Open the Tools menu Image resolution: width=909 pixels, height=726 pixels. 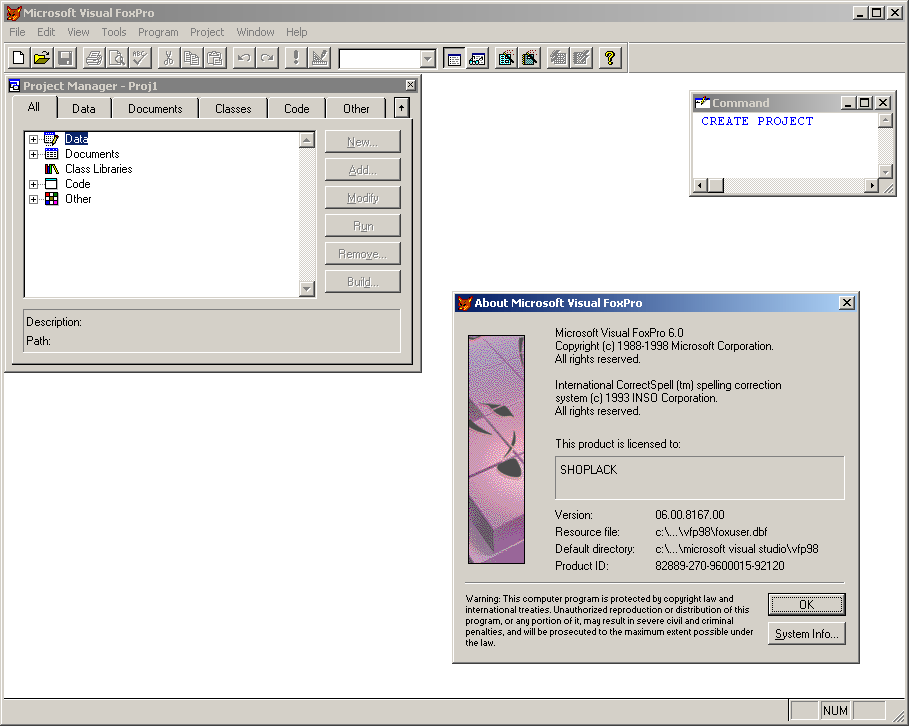coord(114,32)
